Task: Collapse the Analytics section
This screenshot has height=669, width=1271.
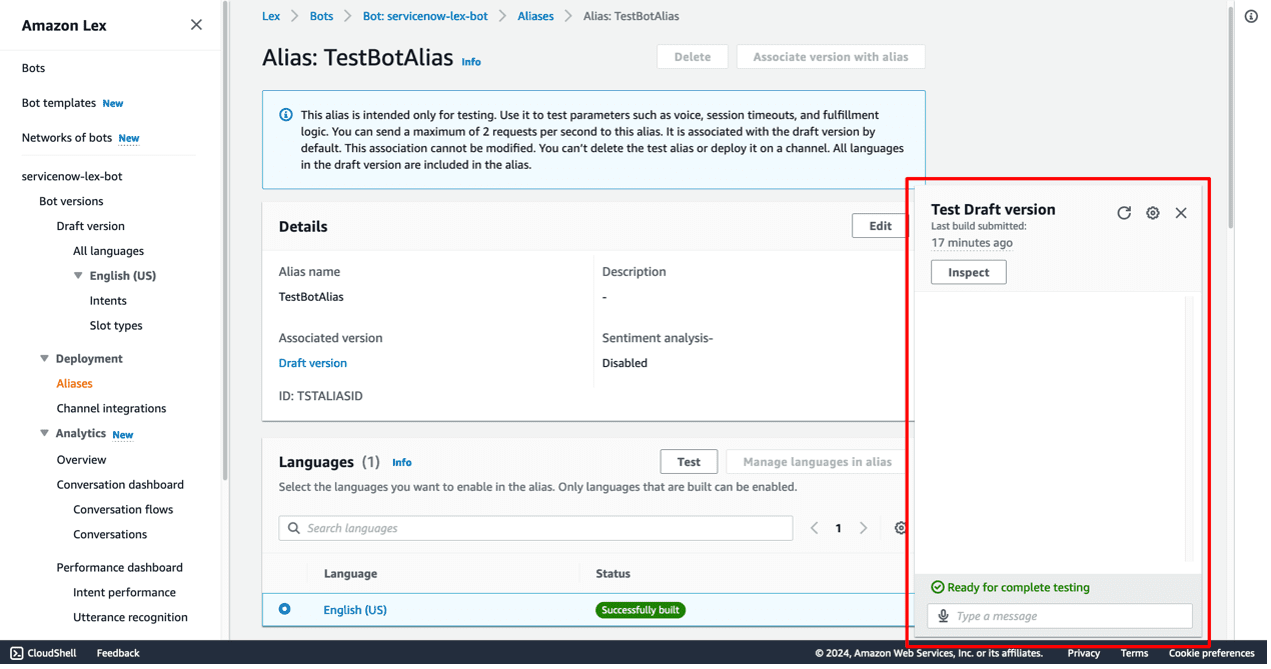Action: [44, 433]
